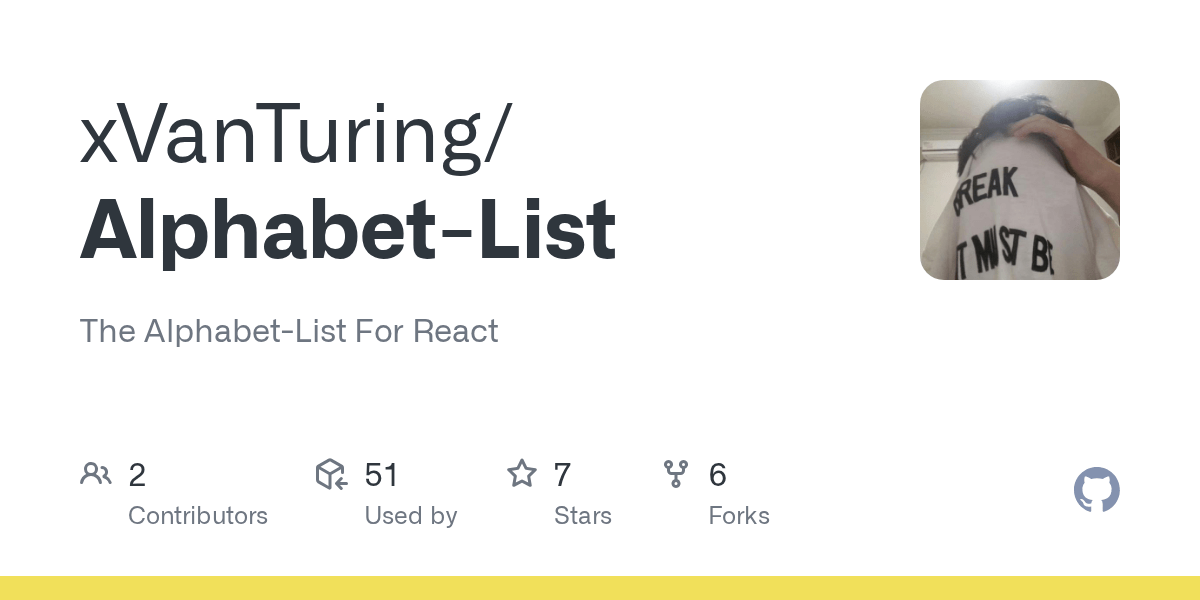Open the GitHub Octocat logo
The width and height of the screenshot is (1200, 600).
(x=1097, y=490)
